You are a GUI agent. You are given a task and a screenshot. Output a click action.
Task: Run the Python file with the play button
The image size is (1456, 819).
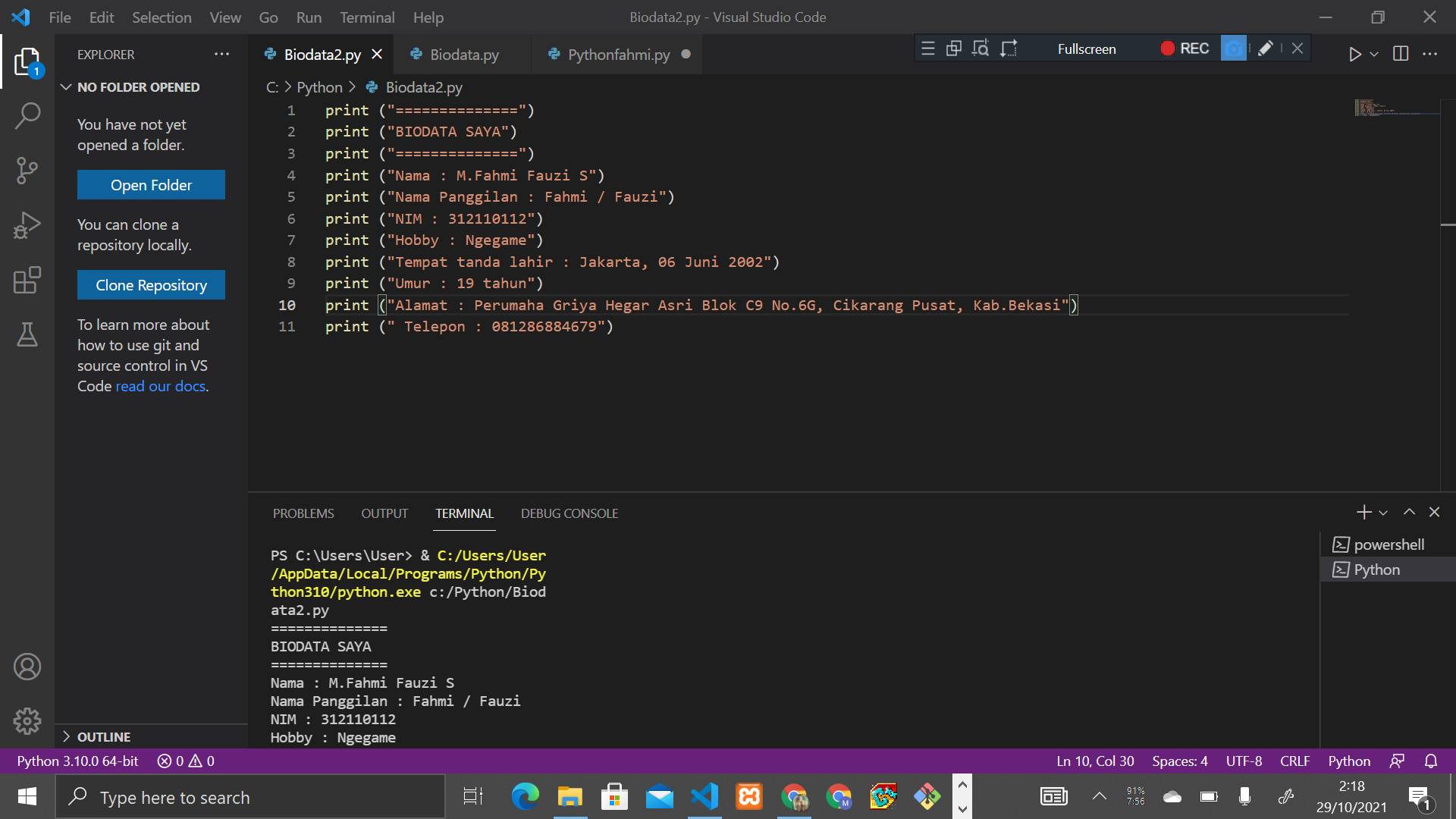click(1356, 54)
